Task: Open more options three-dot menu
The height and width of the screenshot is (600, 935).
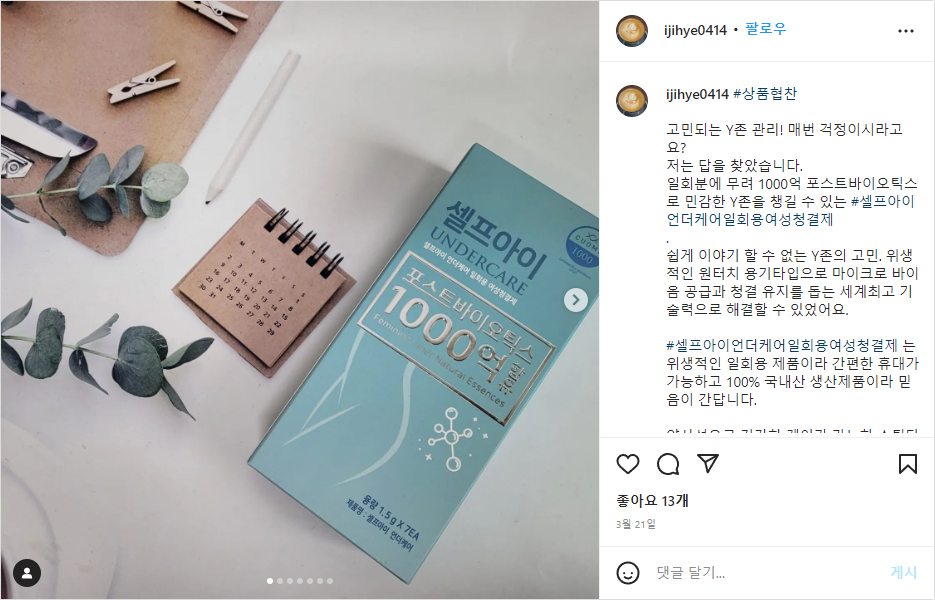Action: 906,31
